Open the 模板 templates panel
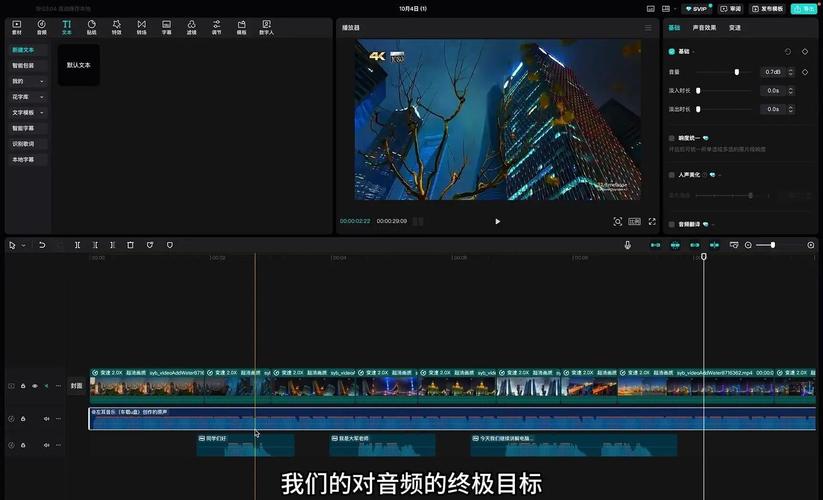This screenshot has width=823, height=500. pyautogui.click(x=241, y=27)
